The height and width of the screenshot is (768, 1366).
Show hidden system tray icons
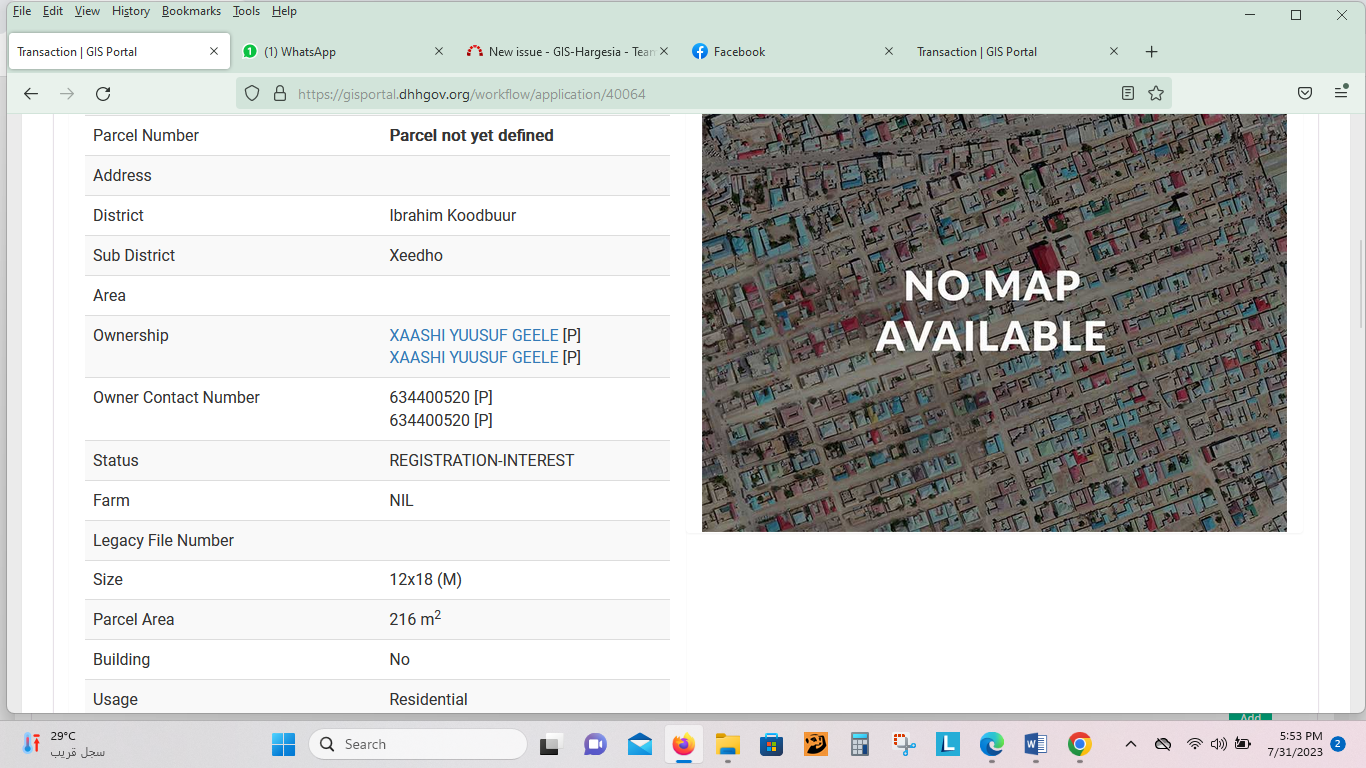click(1131, 744)
